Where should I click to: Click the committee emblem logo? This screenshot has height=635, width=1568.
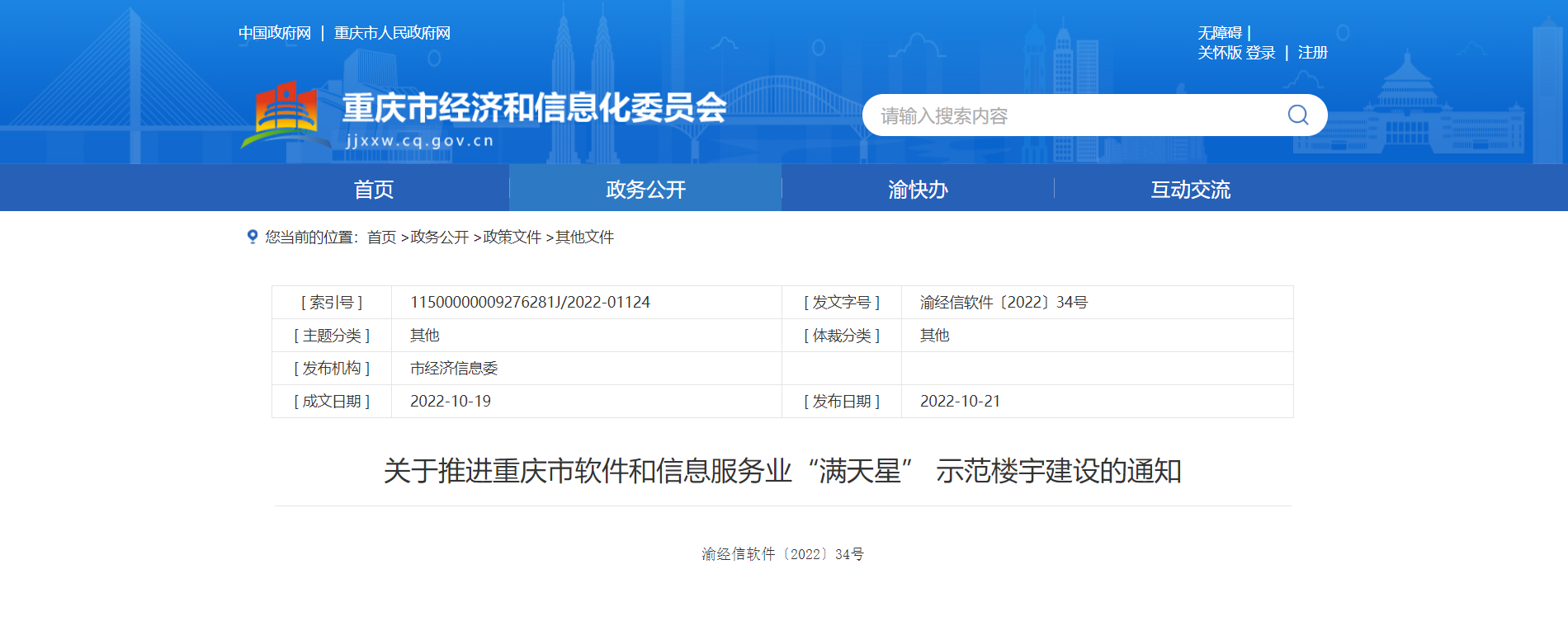point(285,114)
